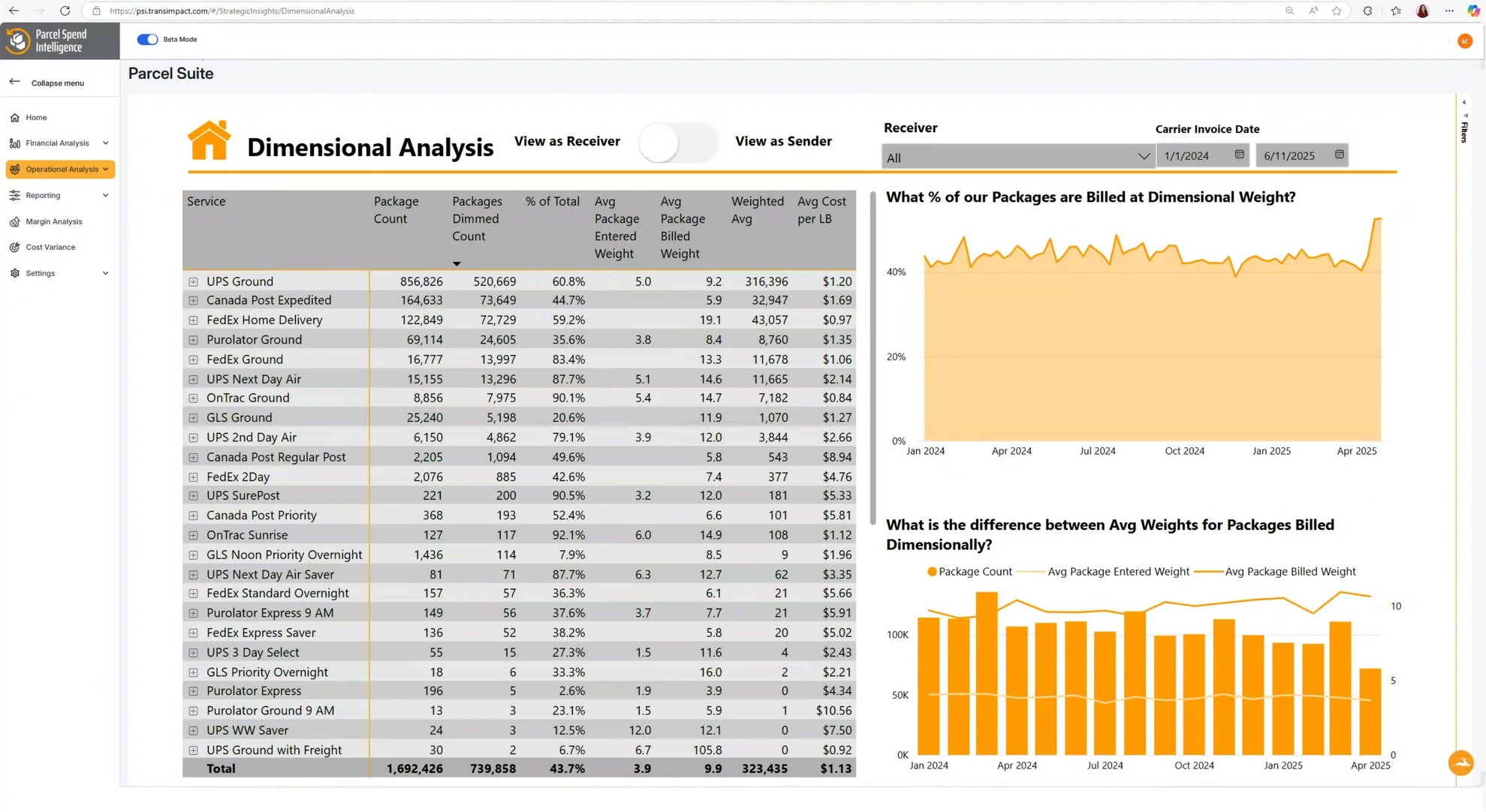1486x812 pixels.
Task: Expand the UPS Ground service row
Action: click(193, 281)
